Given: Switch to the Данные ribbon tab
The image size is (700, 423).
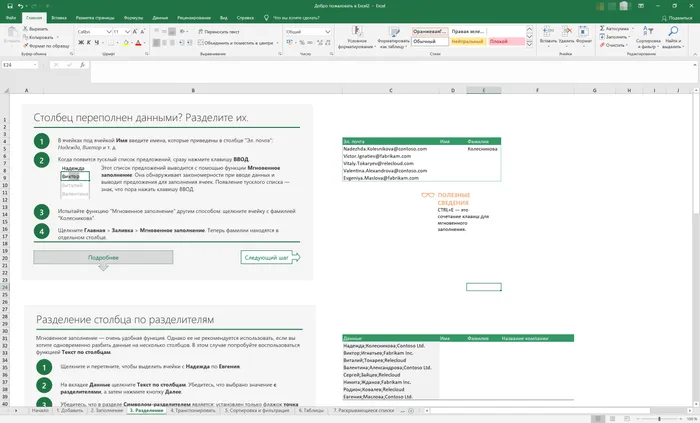Looking at the screenshot, I should (x=160, y=18).
